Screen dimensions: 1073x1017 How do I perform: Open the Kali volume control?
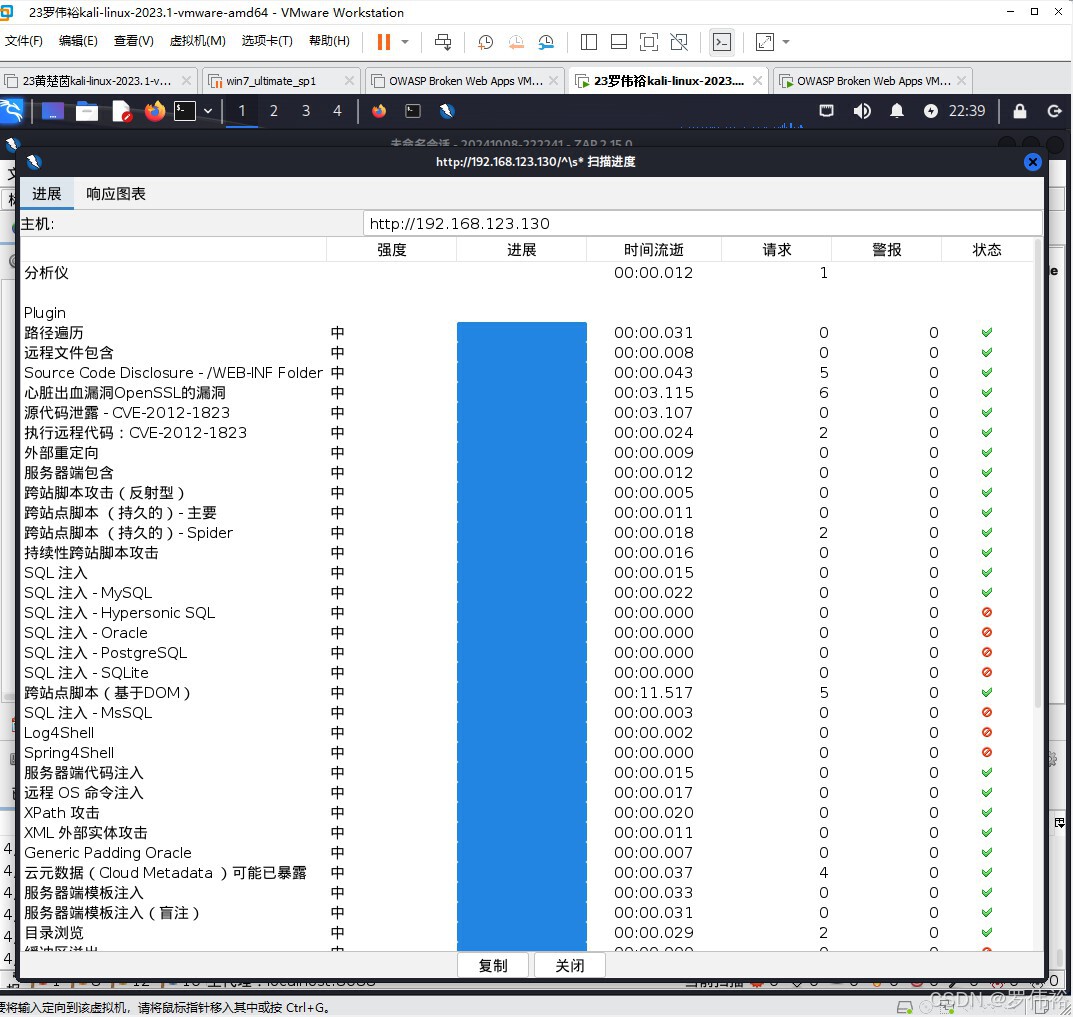coord(862,111)
